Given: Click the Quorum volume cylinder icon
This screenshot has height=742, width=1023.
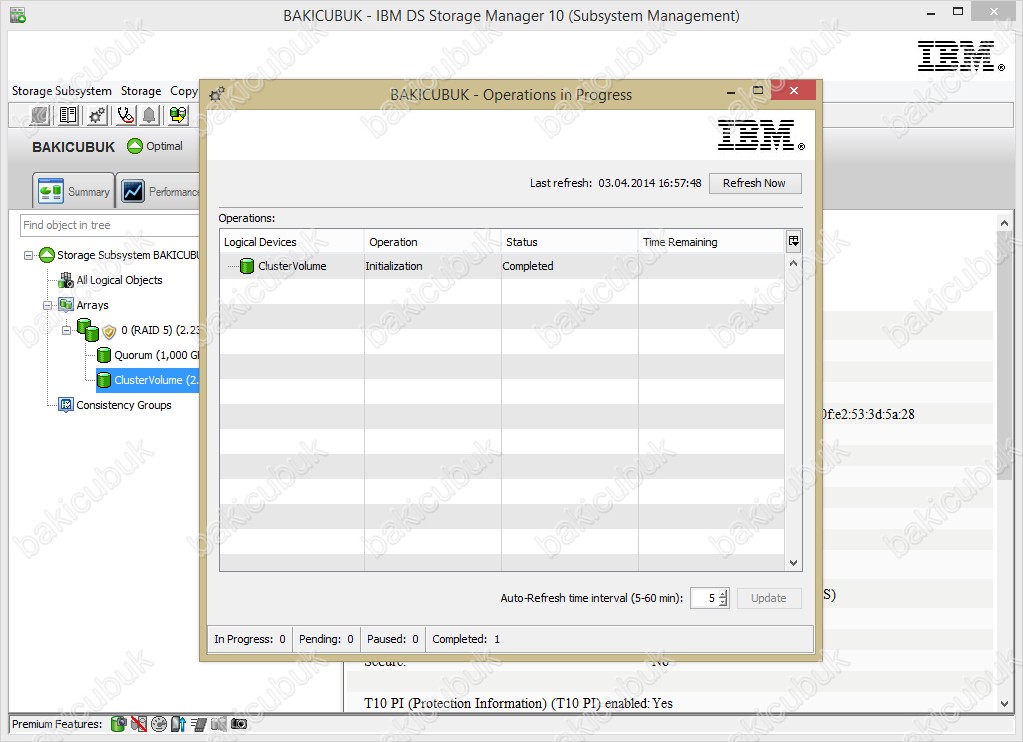Looking at the screenshot, I should tap(104, 355).
